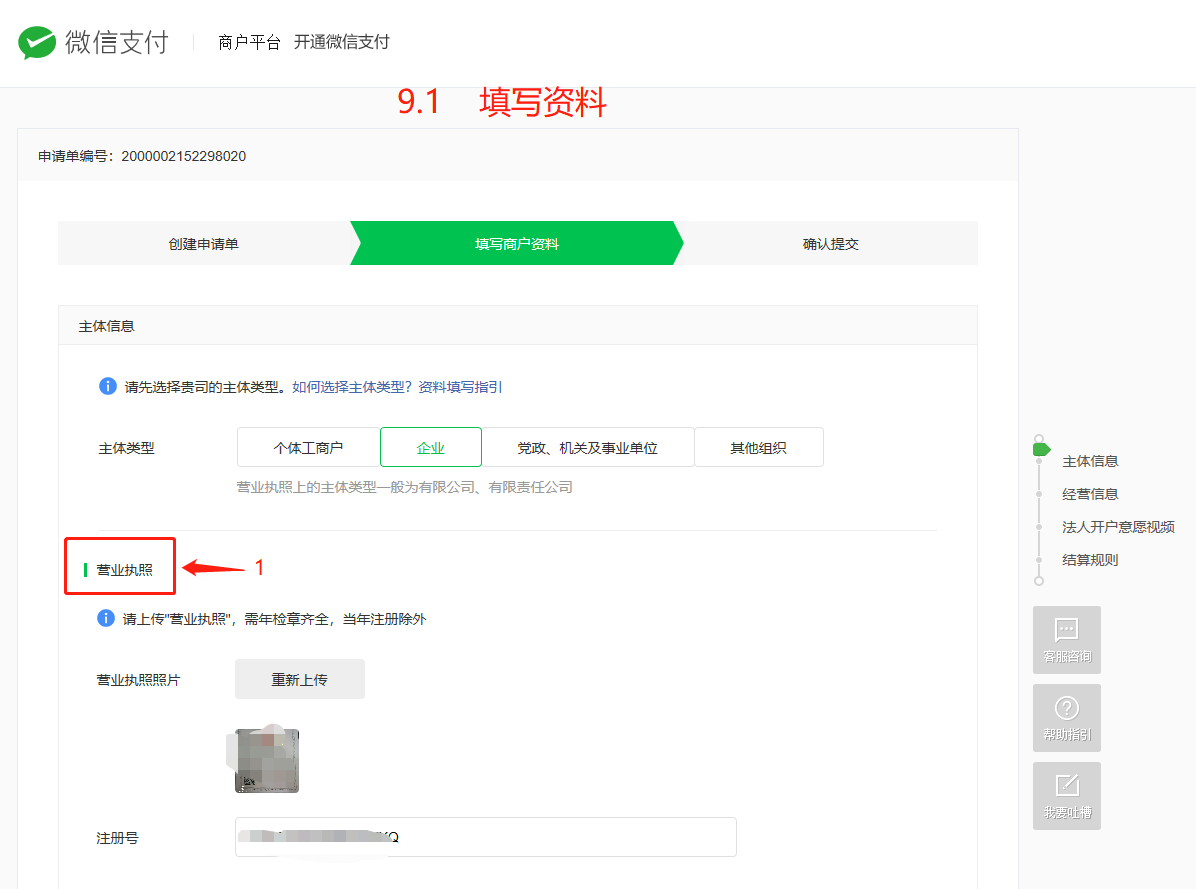The width and height of the screenshot is (1196, 889).
Task: Open the 如何选择主体类型? link
Action: [352, 387]
